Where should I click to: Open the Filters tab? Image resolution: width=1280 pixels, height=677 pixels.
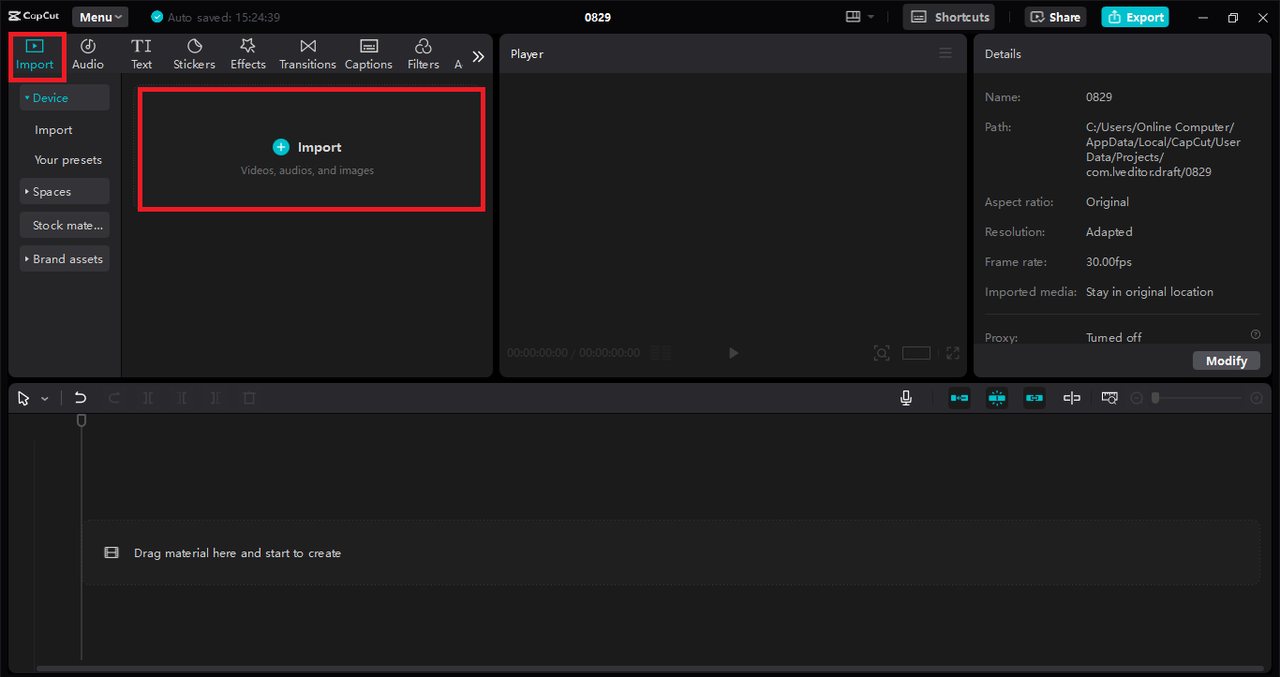click(x=423, y=55)
